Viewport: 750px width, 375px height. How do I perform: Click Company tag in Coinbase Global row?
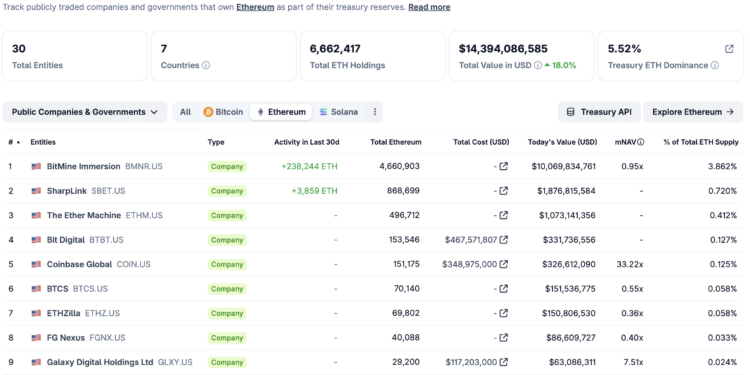click(x=227, y=264)
